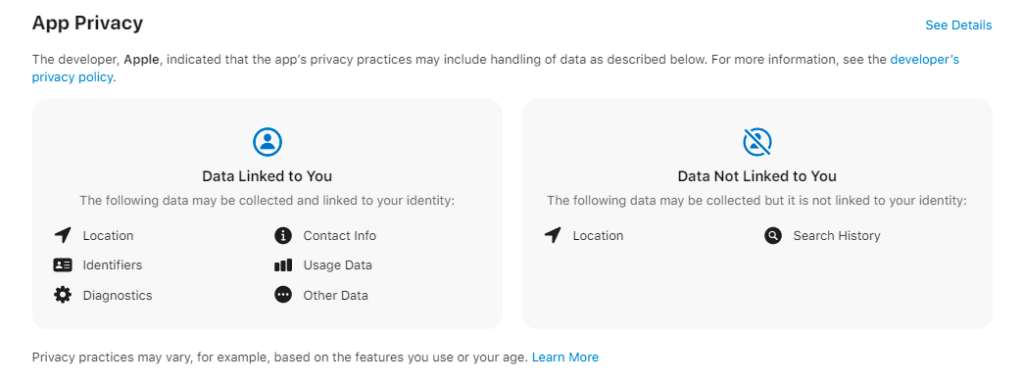
Task: Click the Location arrow icon under Data Linked to You
Action: (x=63, y=235)
